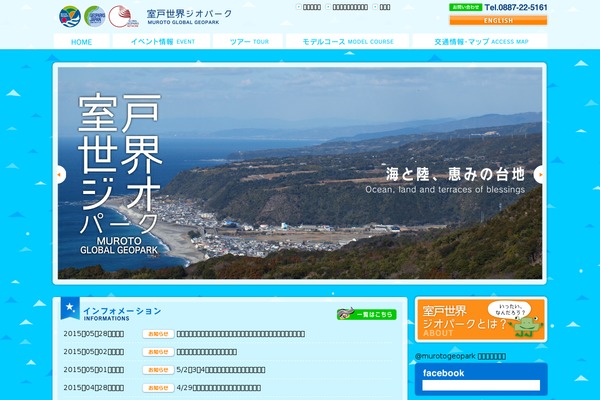Open the EVENT information tab

tap(163, 41)
